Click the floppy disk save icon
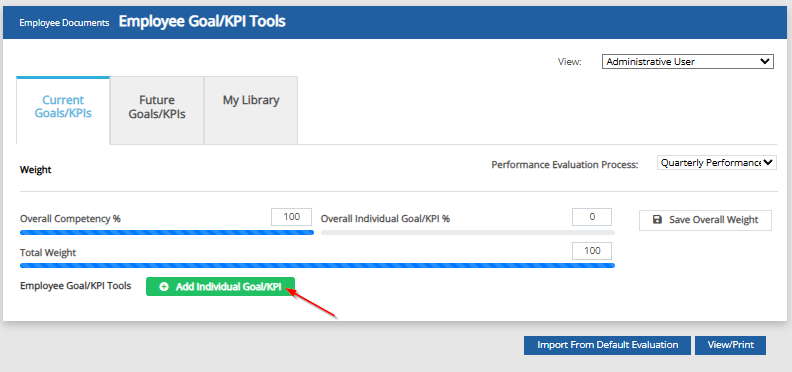Viewport: 792px width, 372px height. pos(657,220)
